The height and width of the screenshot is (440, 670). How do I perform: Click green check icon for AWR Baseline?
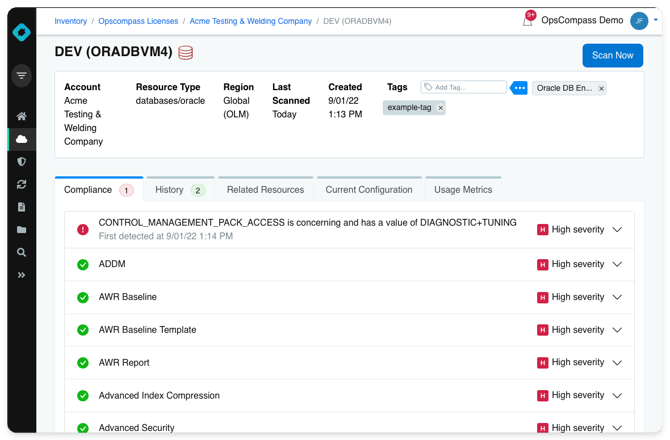tap(83, 297)
